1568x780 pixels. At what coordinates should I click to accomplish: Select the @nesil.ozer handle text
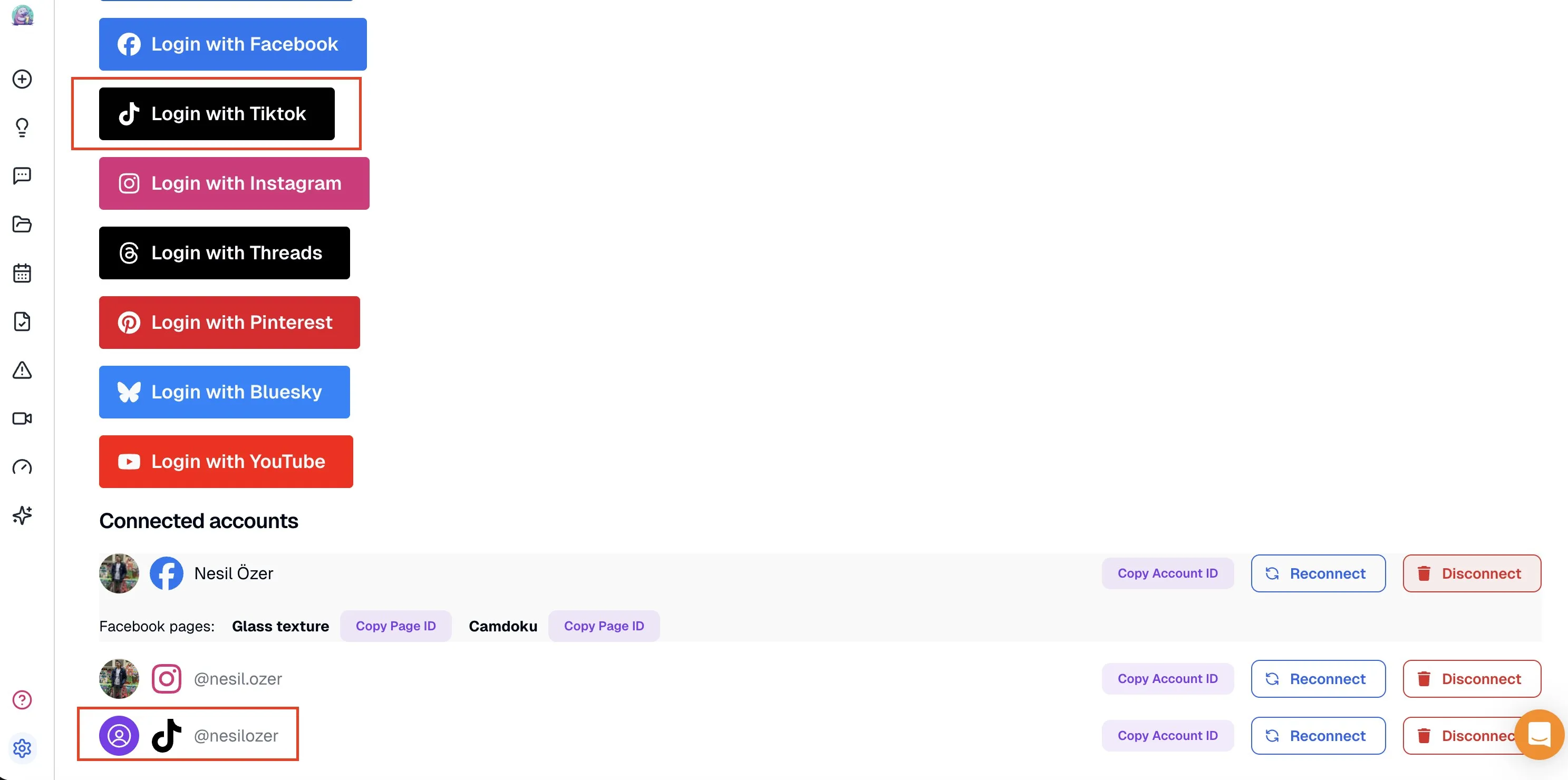(x=238, y=679)
